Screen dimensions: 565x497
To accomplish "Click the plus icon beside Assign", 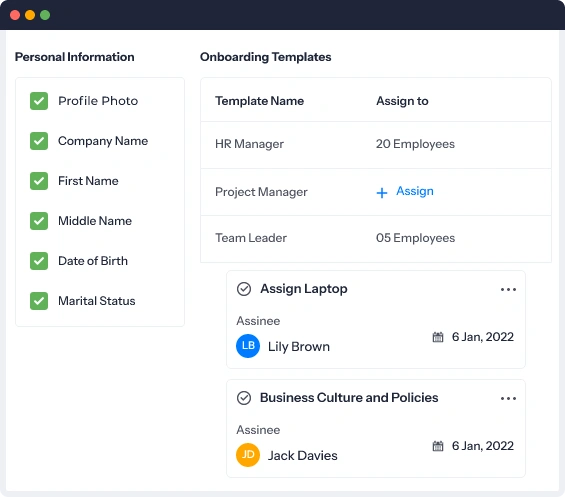I will (382, 193).
